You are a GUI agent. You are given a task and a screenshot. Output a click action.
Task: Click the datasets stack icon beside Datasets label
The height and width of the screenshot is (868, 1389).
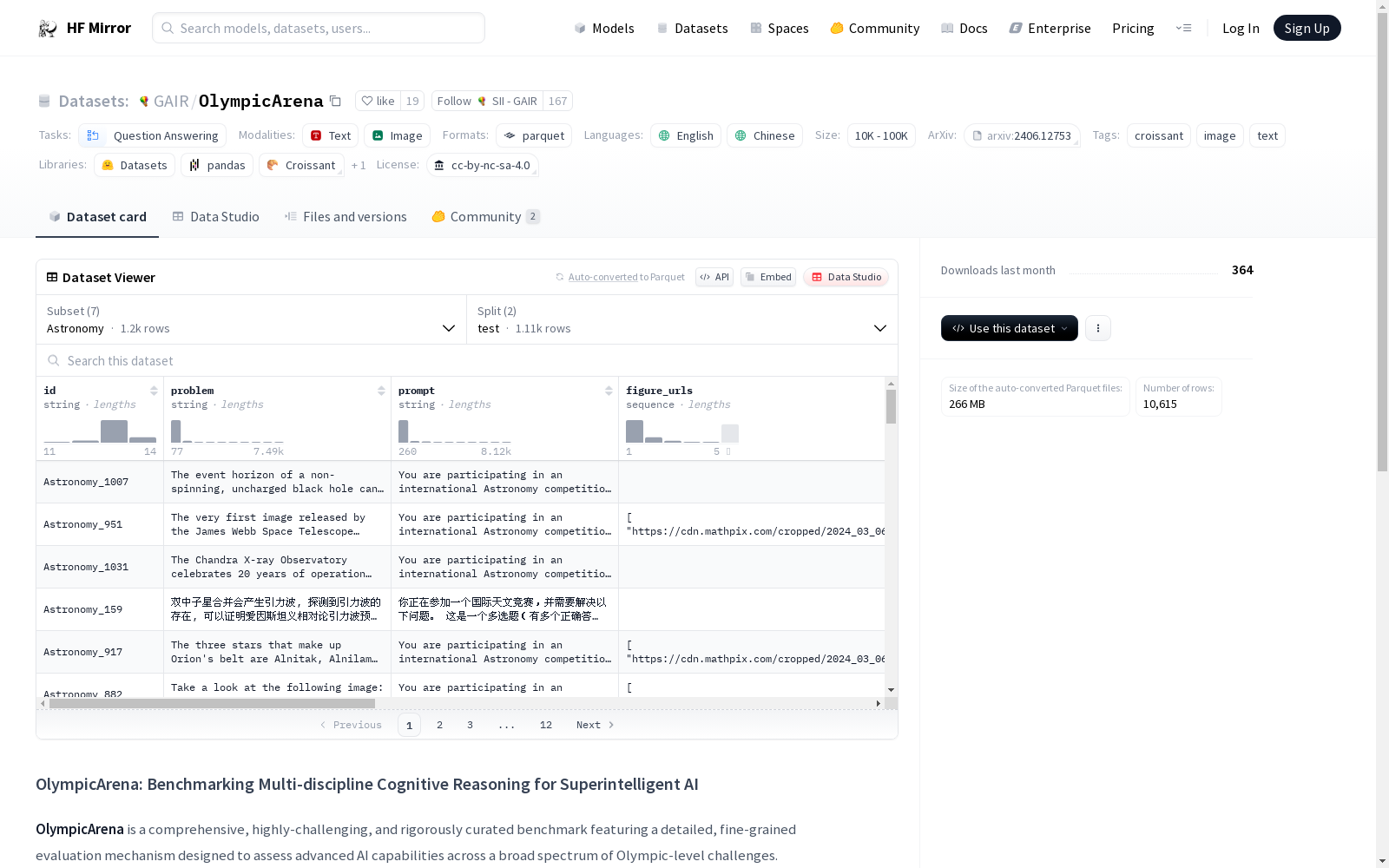point(44,102)
